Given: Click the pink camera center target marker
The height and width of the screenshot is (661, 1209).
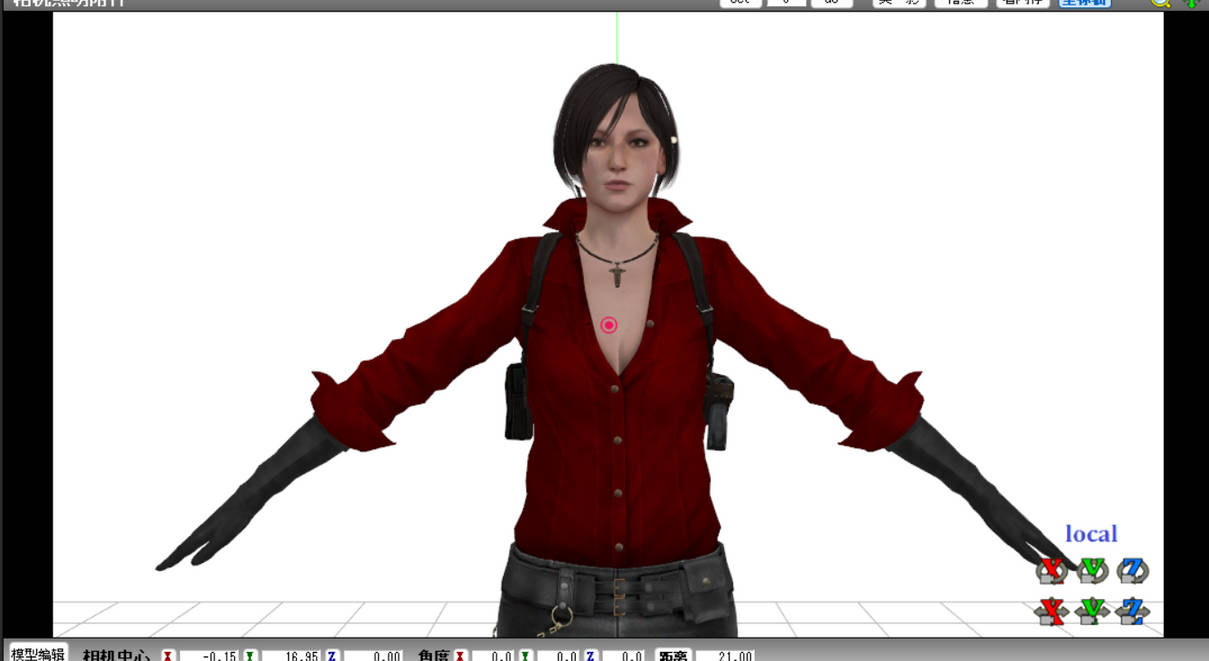Looking at the screenshot, I should pos(609,325).
